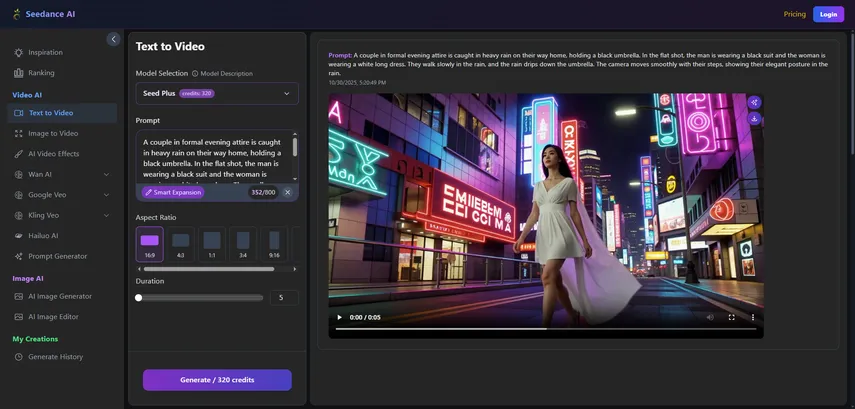Image resolution: width=855 pixels, height=409 pixels.
Task: Clear the prompt with the X icon
Action: point(287,192)
